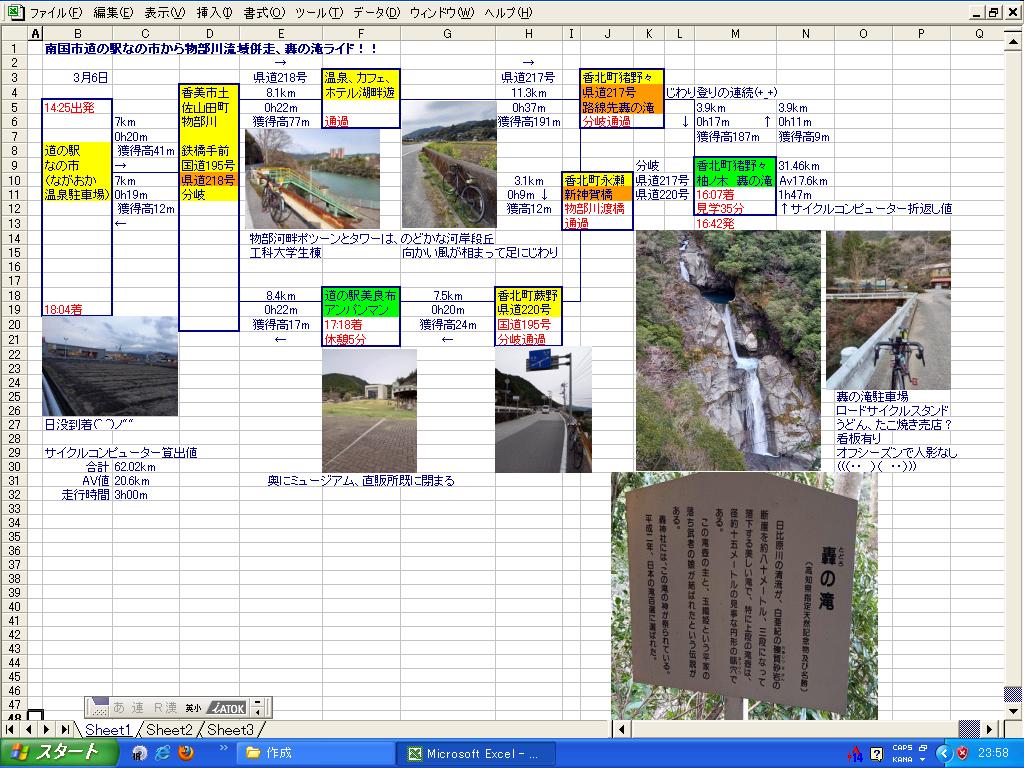Click the スタート Start button

click(x=55, y=753)
